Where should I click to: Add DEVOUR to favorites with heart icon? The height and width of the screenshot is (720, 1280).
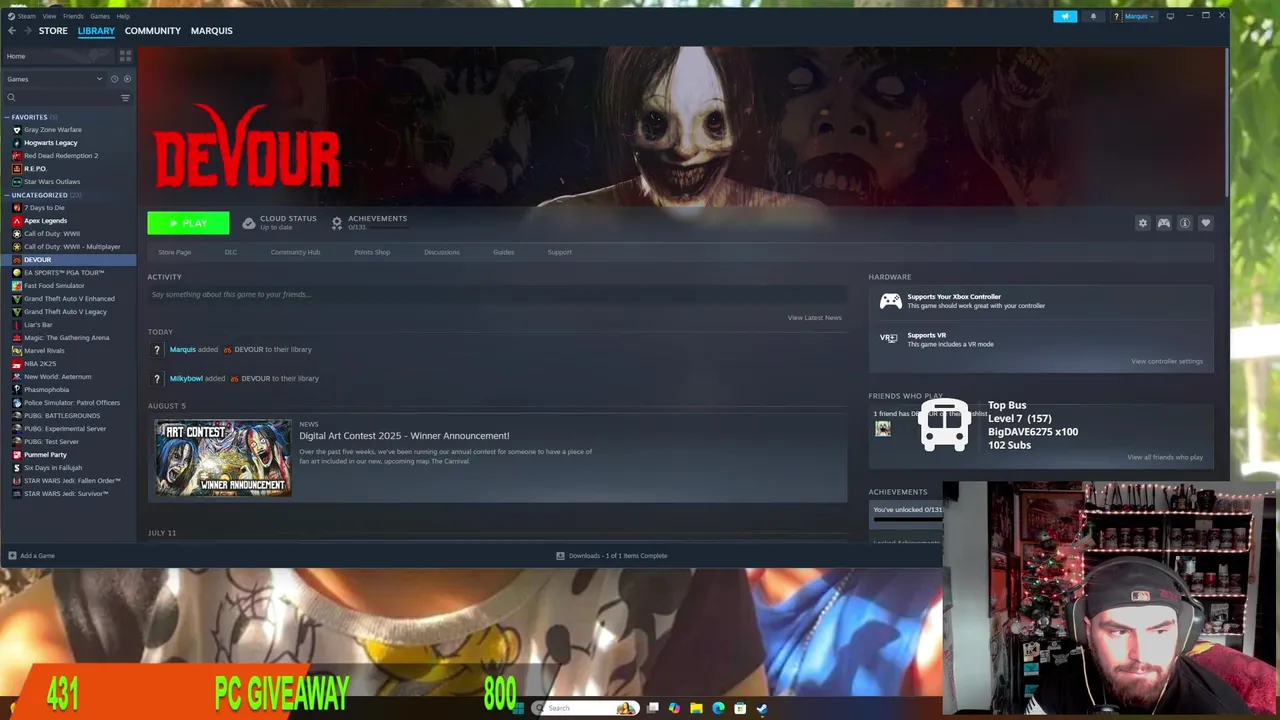click(x=1206, y=223)
